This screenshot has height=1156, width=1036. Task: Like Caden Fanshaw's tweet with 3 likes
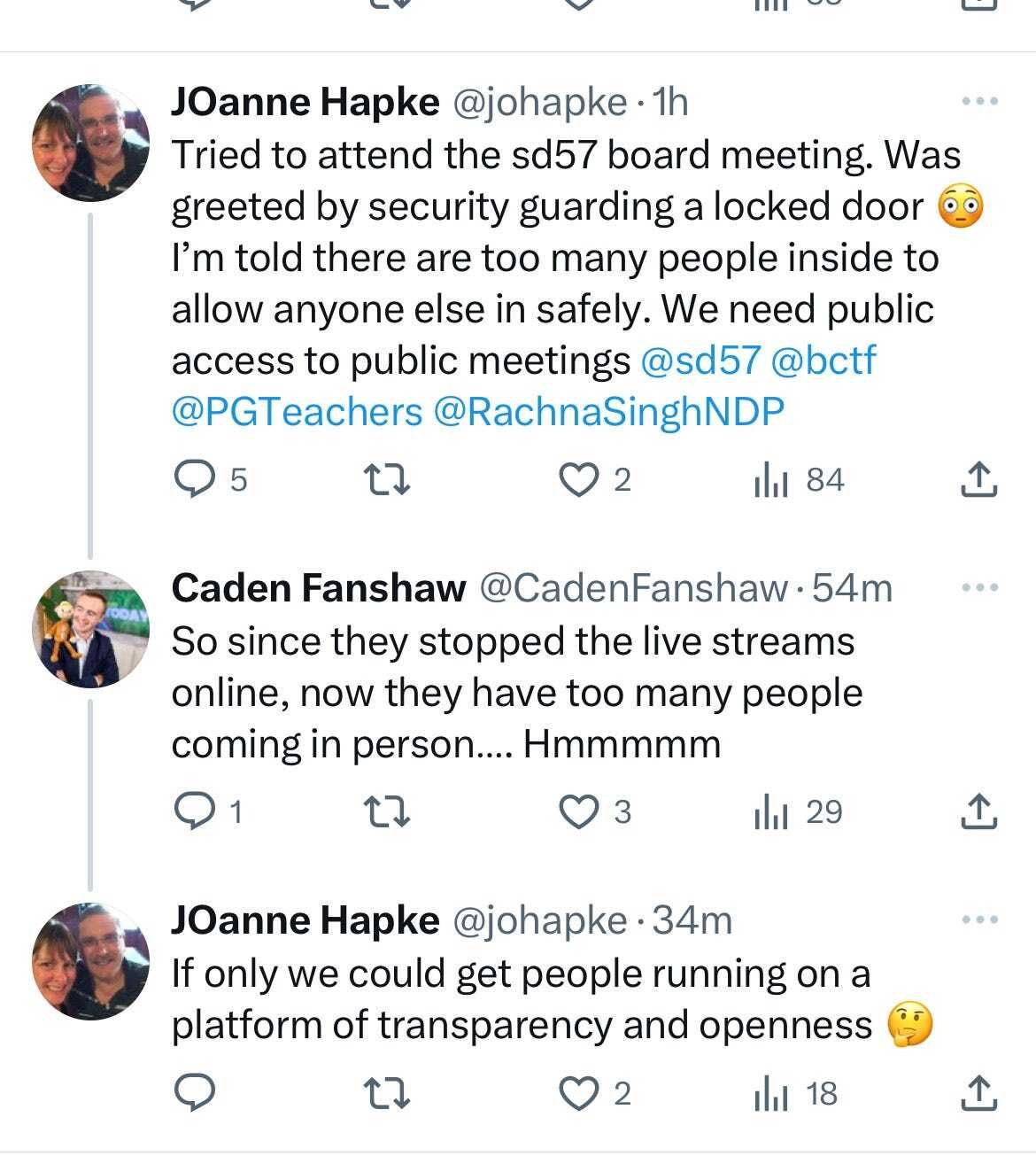595,811
